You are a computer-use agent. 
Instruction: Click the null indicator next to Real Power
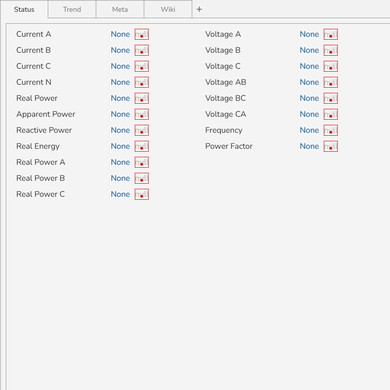coord(142,98)
